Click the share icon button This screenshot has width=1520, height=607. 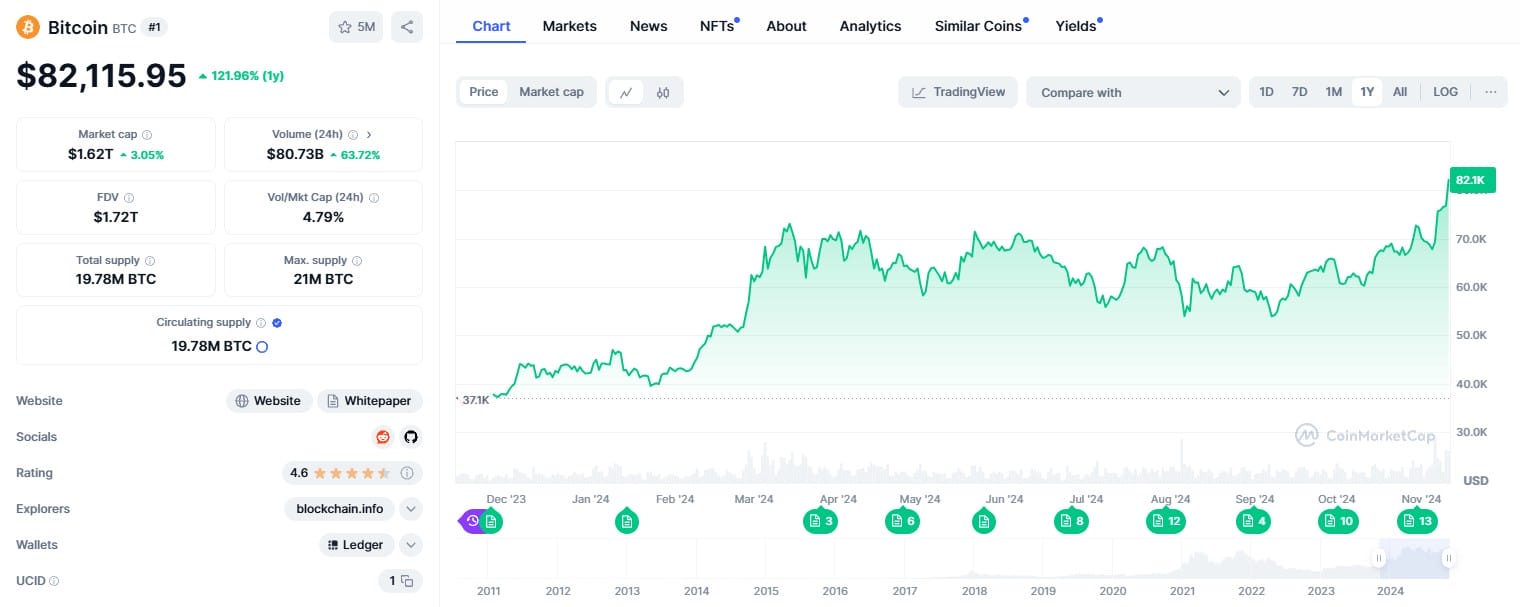407,27
